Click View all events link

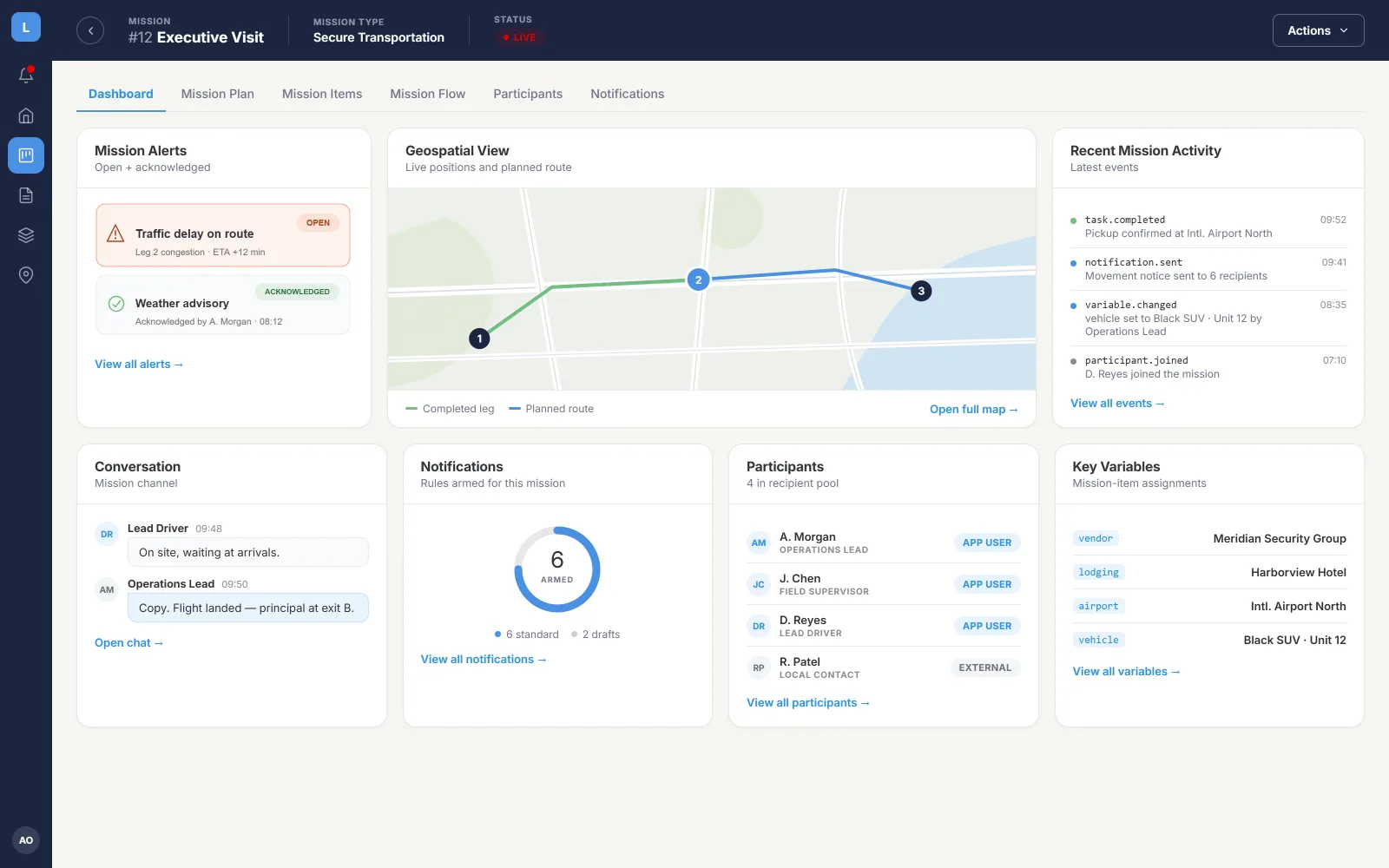tap(1117, 404)
